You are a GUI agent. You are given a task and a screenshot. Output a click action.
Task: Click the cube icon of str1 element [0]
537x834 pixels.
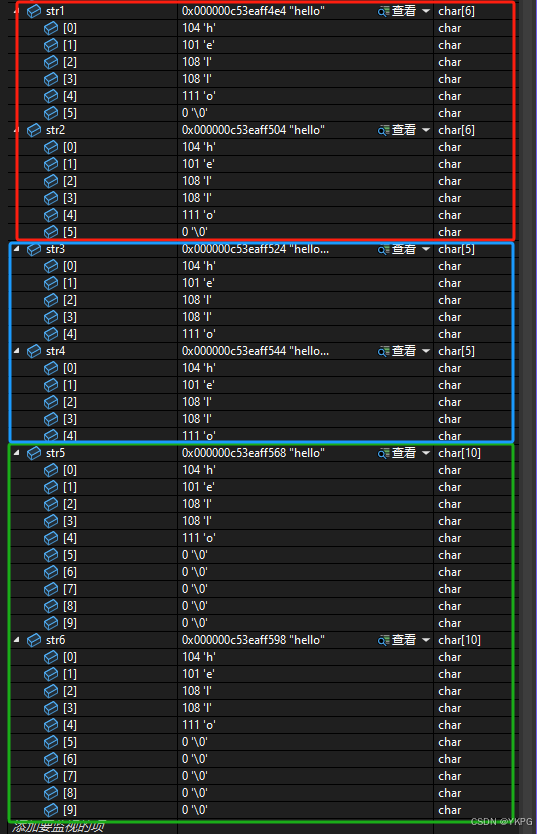51,28
